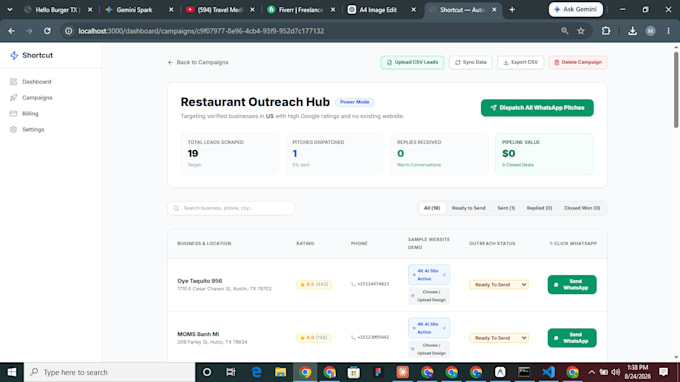Click the Settings gear icon in sidebar

coord(13,130)
